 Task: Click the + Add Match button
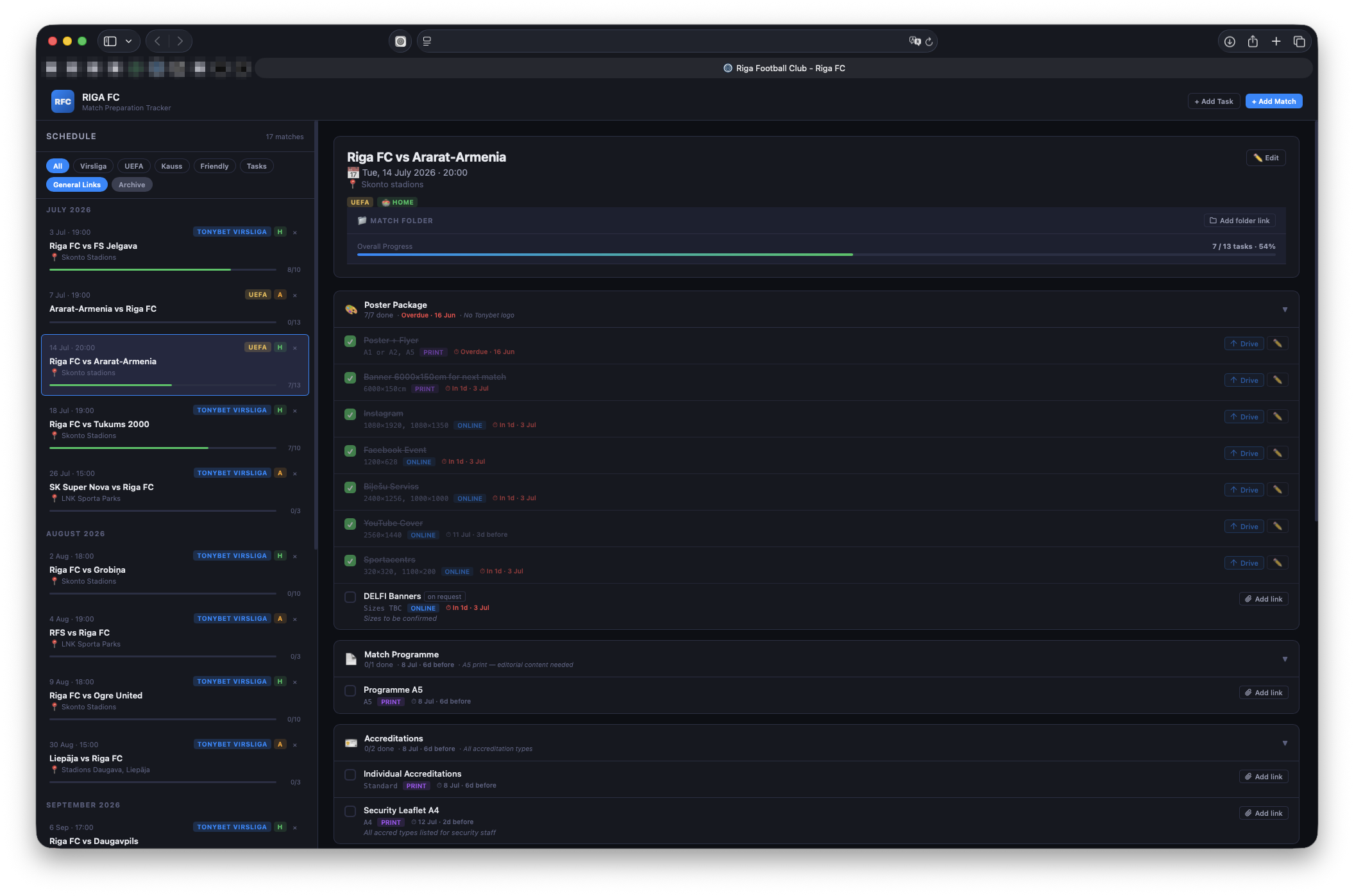1273,101
